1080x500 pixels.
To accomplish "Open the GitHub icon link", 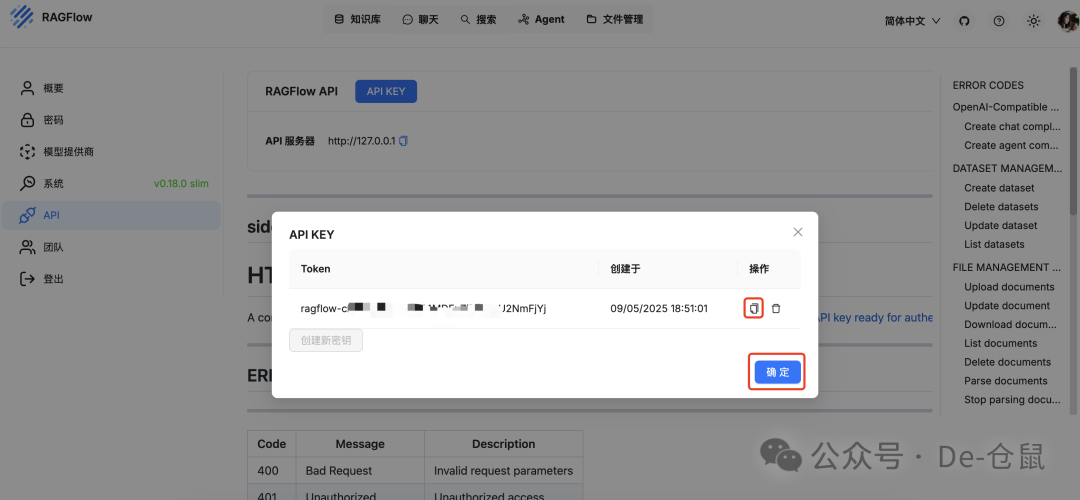I will pos(964,21).
